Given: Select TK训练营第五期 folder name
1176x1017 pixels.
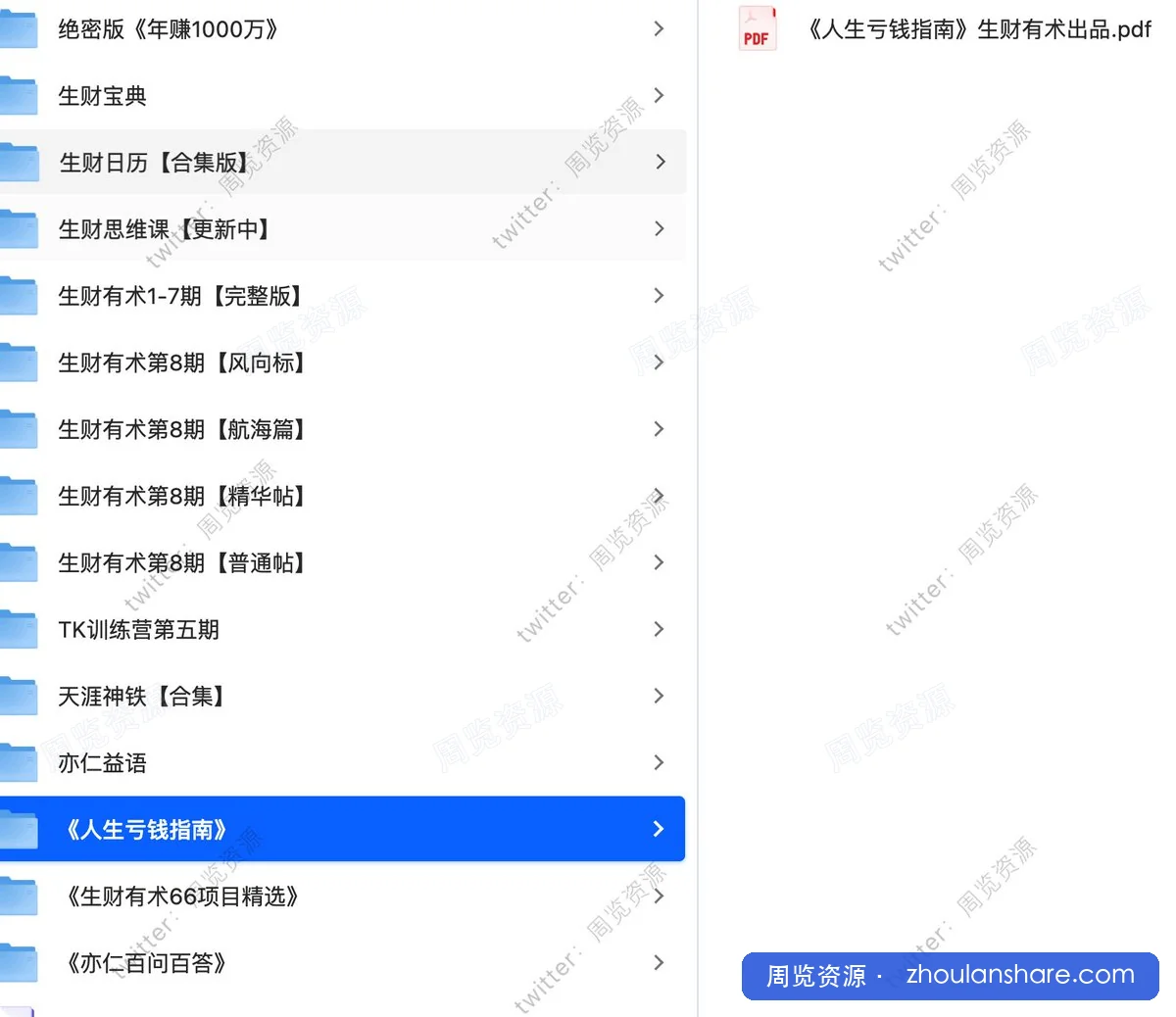Looking at the screenshot, I should point(138,629).
